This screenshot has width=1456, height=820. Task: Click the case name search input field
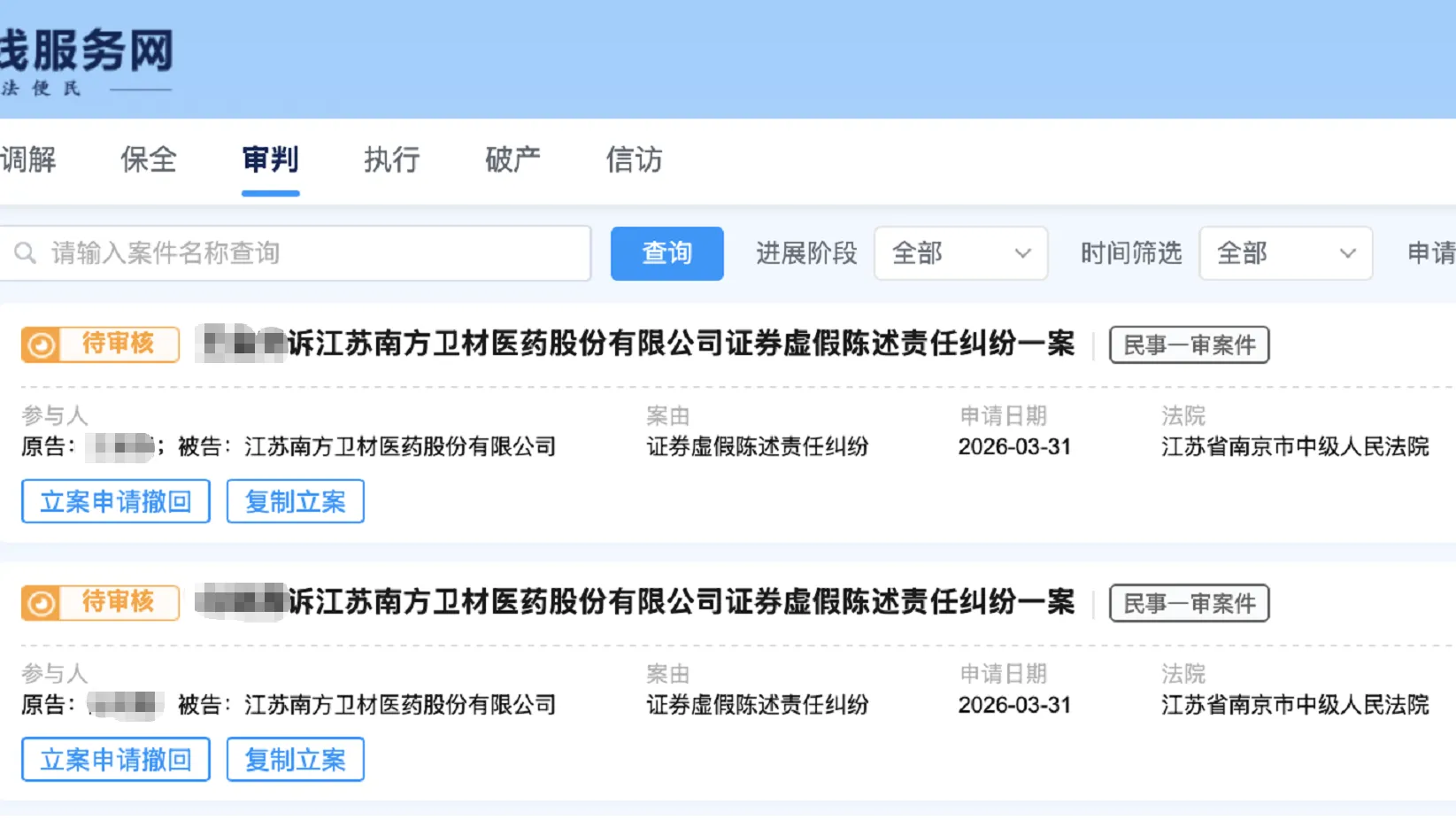click(x=297, y=253)
